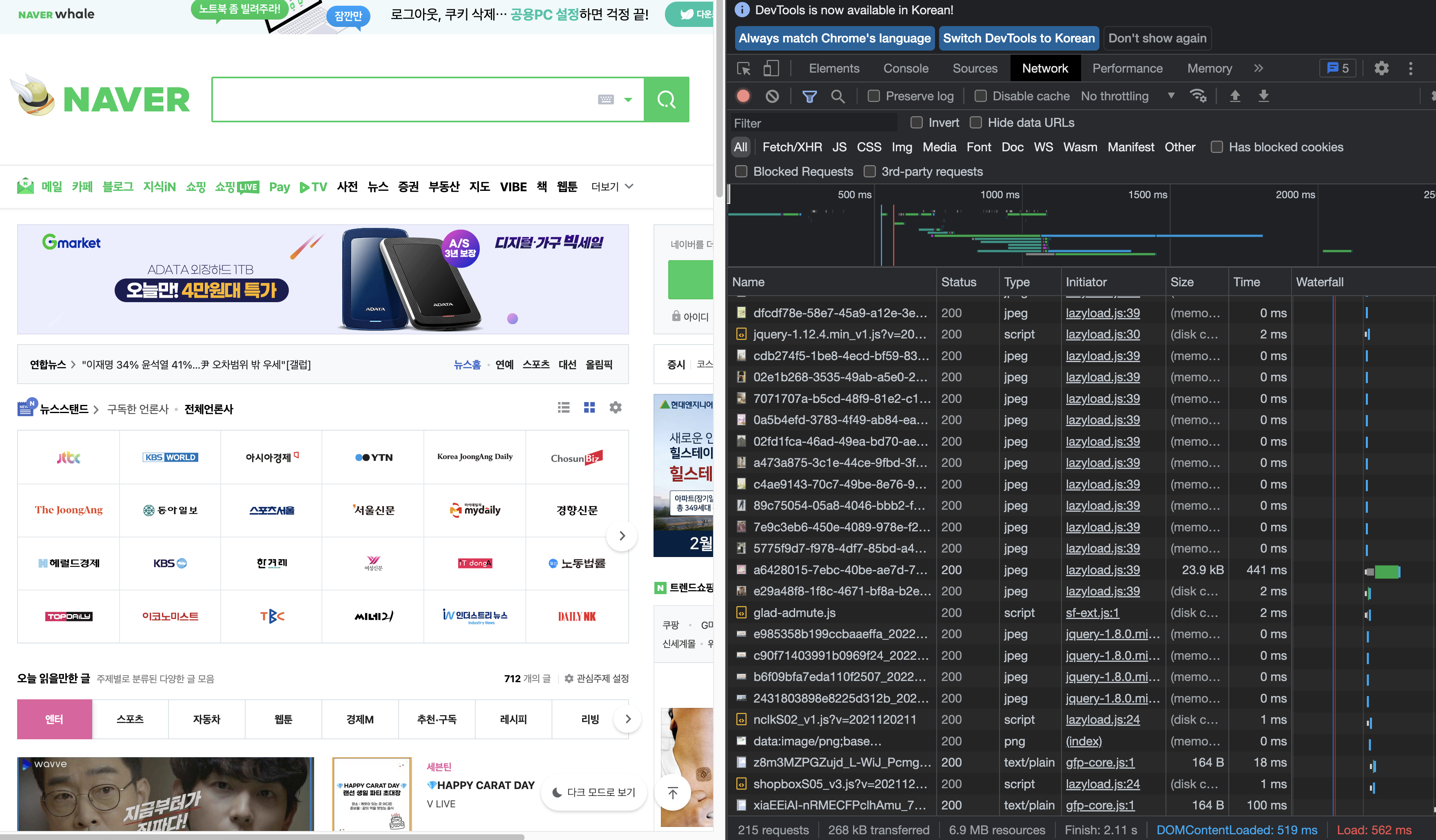Click the green Naver search button
Screen dimensions: 1436x840
point(666,99)
